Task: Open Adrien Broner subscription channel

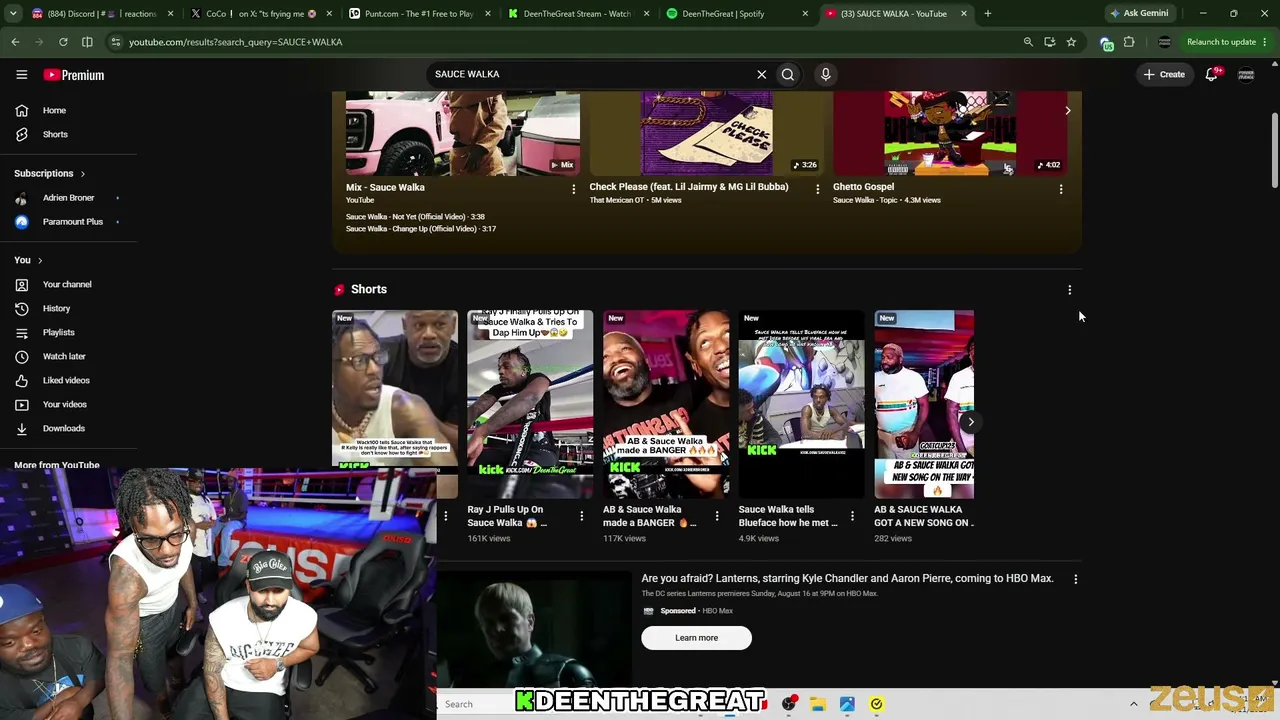Action: [x=68, y=198]
